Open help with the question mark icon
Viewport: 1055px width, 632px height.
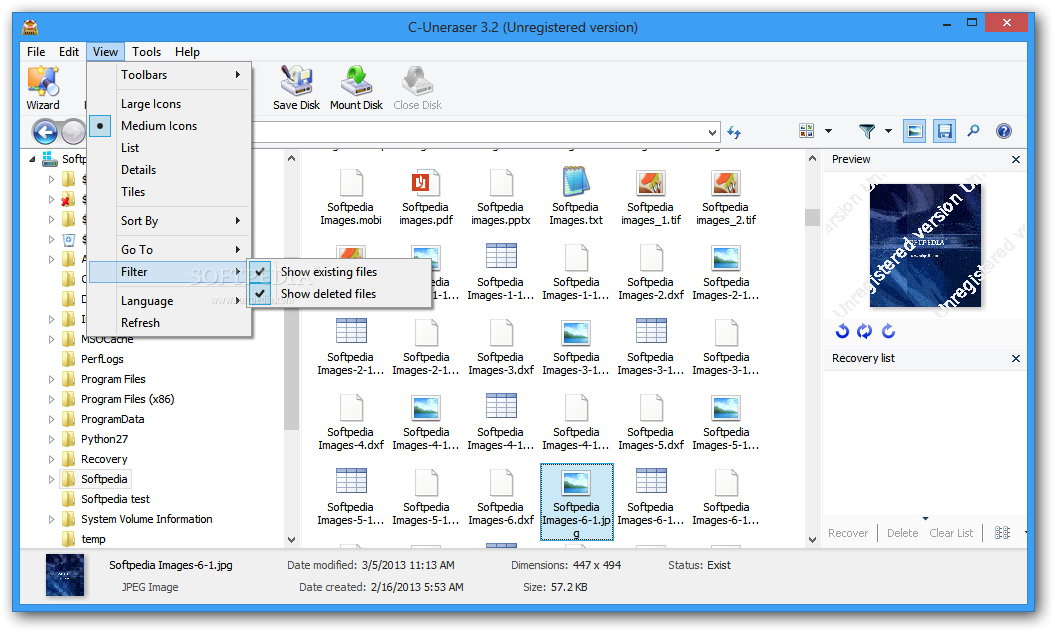click(1004, 131)
